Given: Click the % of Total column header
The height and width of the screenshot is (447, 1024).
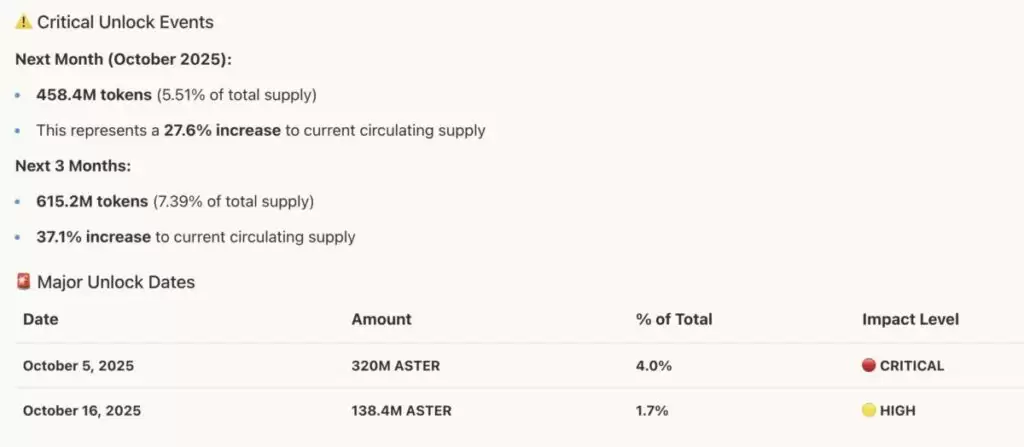Looking at the screenshot, I should [x=674, y=320].
